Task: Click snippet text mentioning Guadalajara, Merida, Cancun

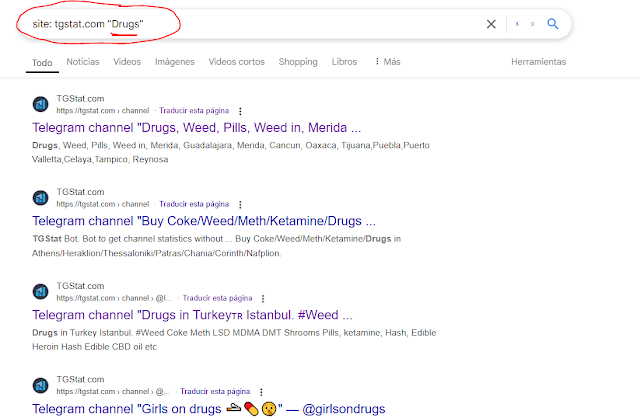Action: pyautogui.click(x=231, y=152)
